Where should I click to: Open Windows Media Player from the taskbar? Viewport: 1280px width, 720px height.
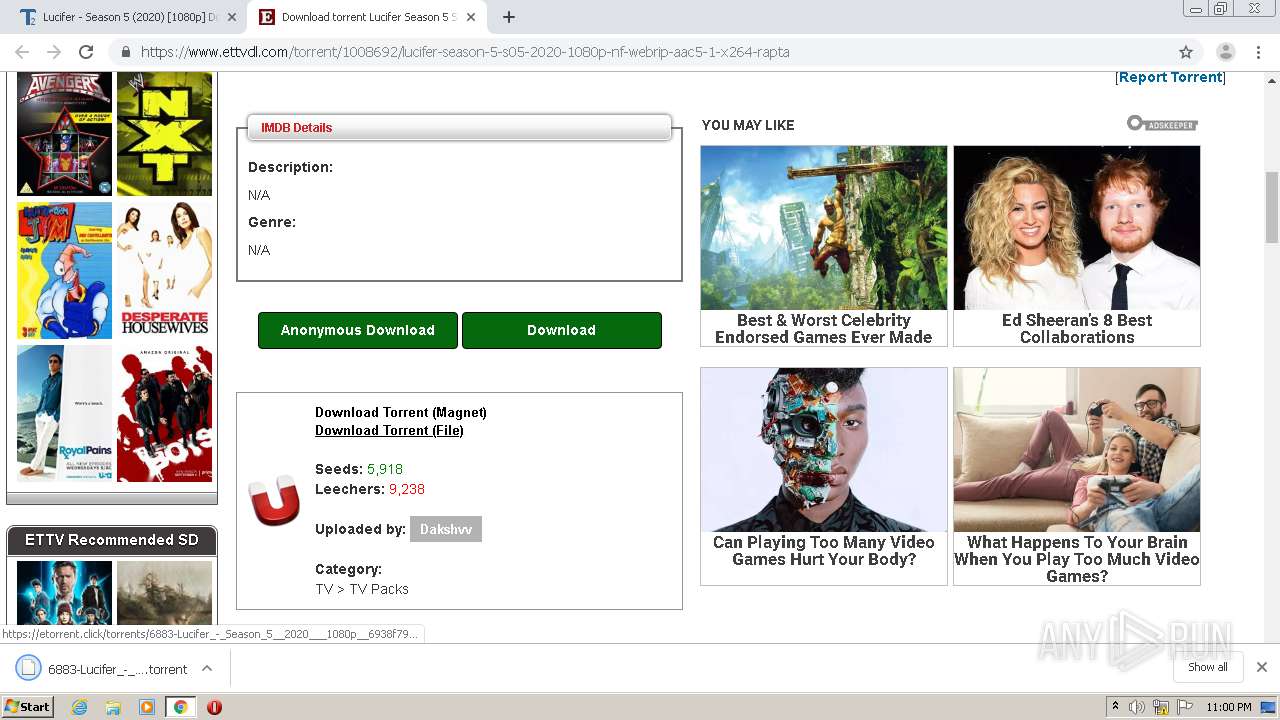pos(147,707)
